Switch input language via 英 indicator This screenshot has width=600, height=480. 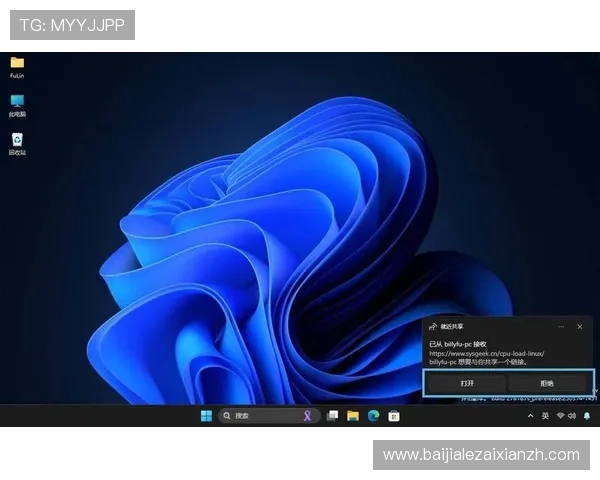(545, 416)
